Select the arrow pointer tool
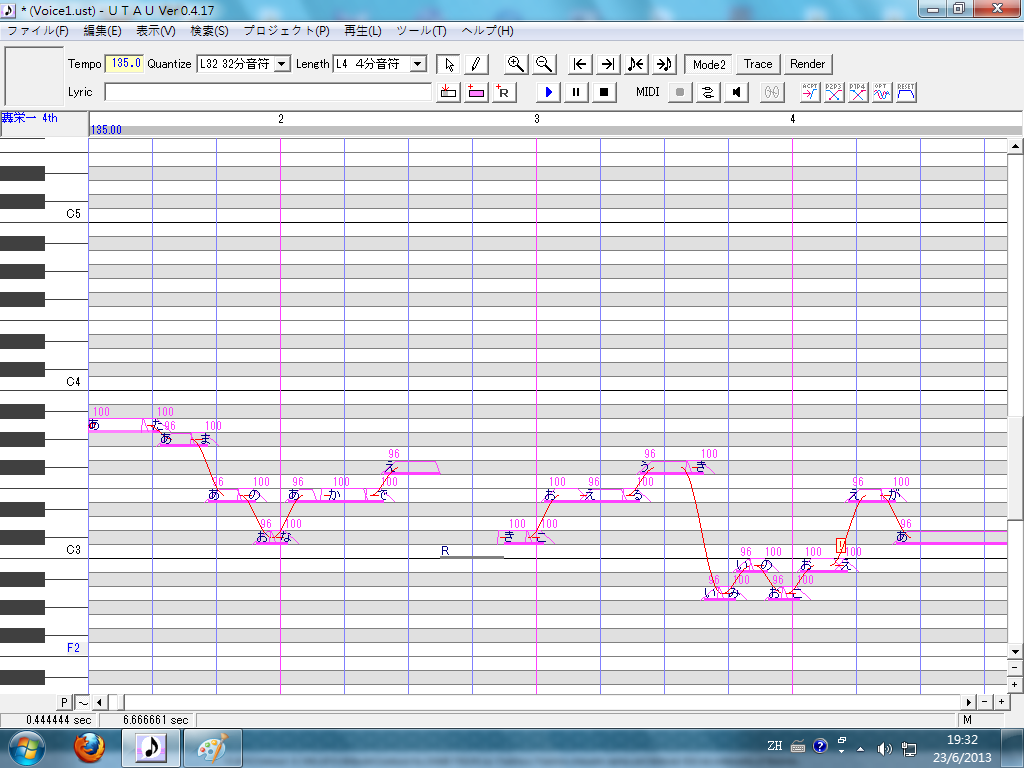 (x=449, y=64)
